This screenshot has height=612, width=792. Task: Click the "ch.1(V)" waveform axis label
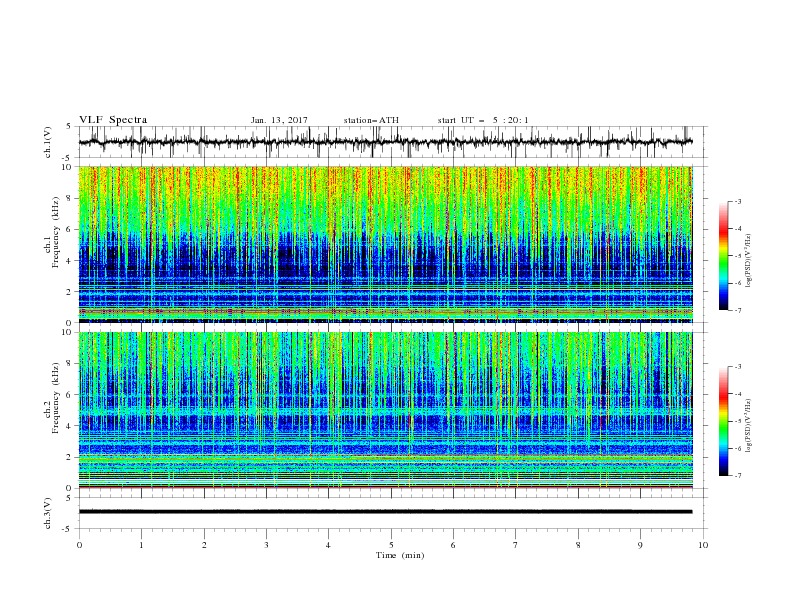coord(48,142)
